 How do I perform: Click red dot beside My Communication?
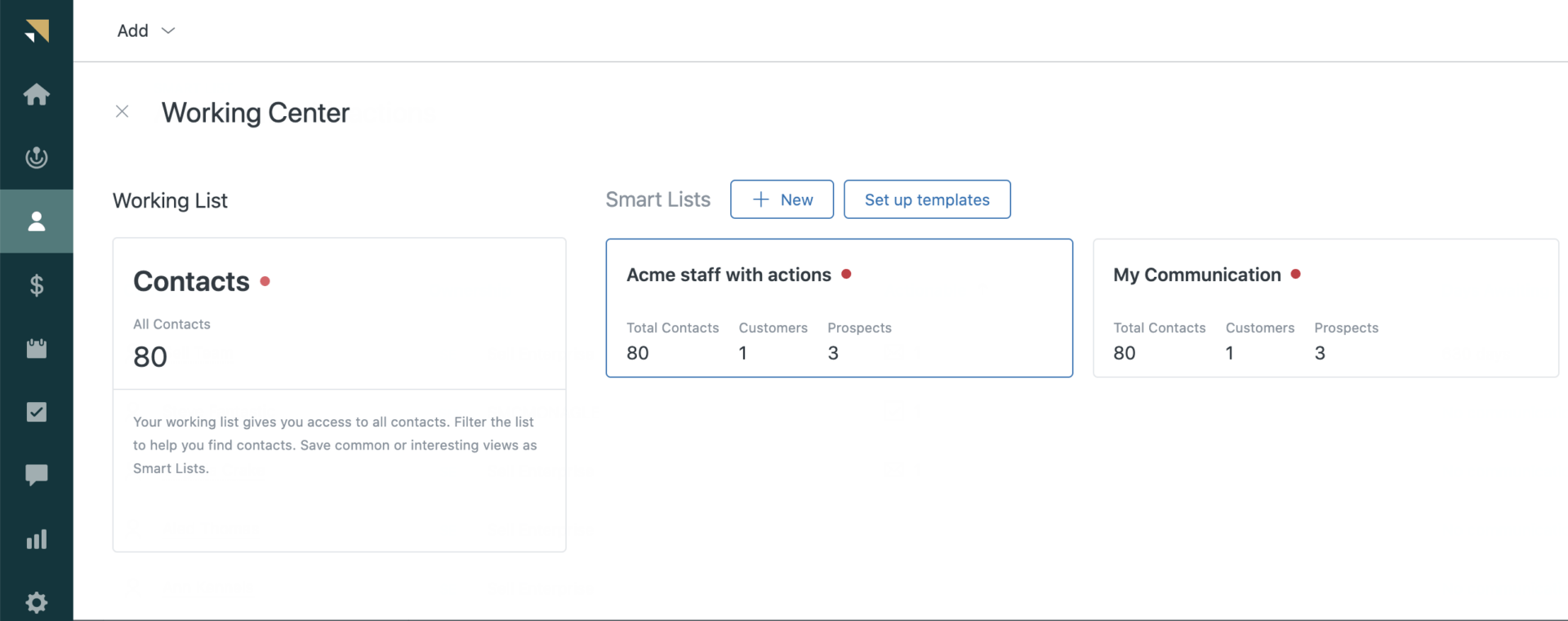[1295, 275]
